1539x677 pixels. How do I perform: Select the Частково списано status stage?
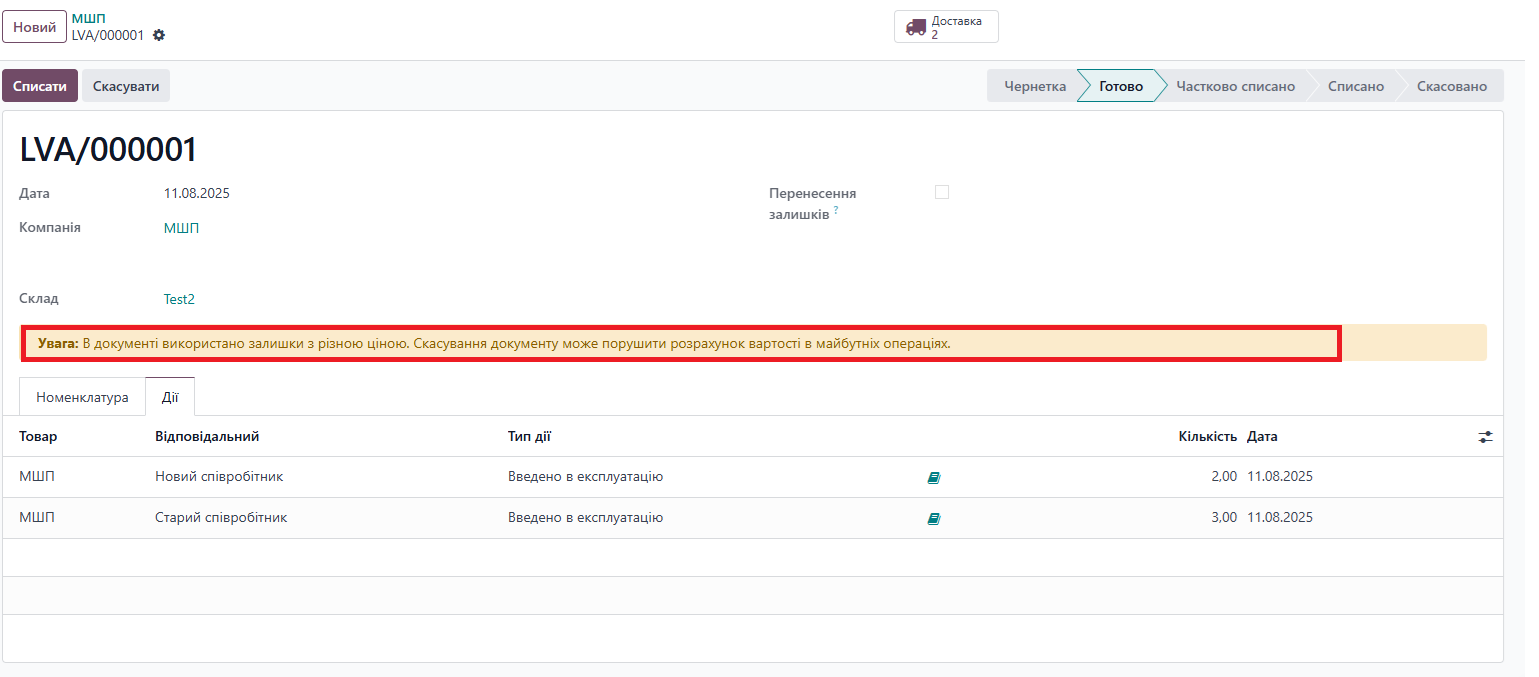(x=1235, y=86)
